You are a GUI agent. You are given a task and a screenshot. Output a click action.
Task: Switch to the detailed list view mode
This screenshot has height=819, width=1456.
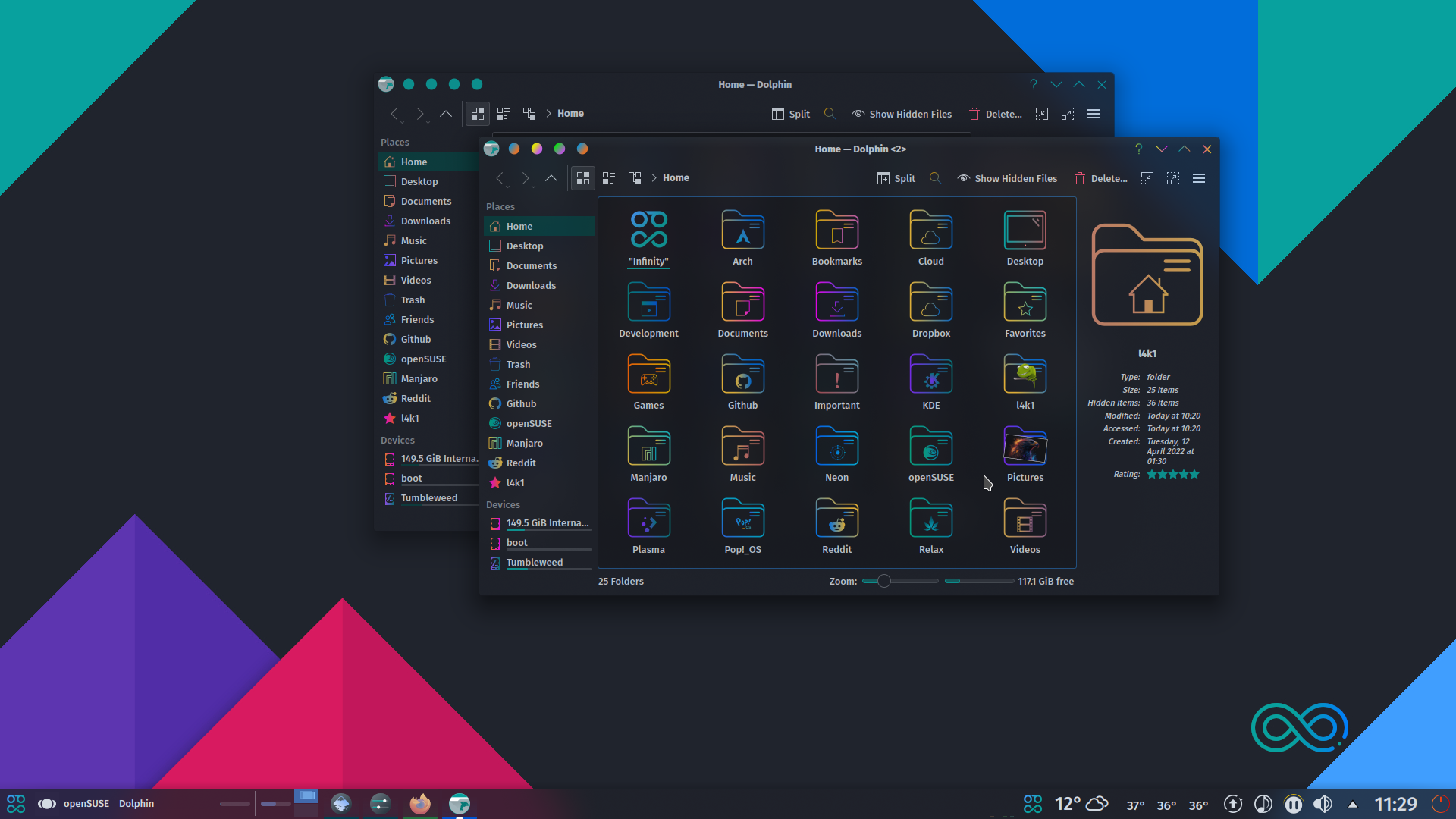click(x=607, y=177)
